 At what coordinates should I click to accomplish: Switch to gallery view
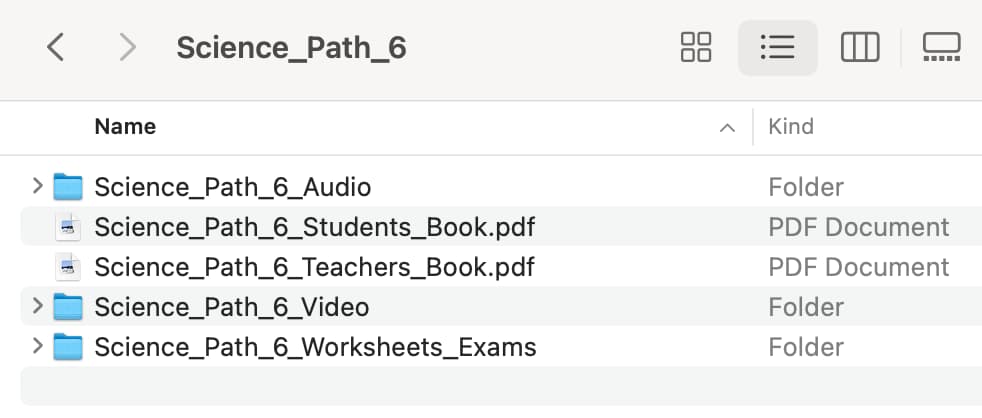click(x=941, y=48)
